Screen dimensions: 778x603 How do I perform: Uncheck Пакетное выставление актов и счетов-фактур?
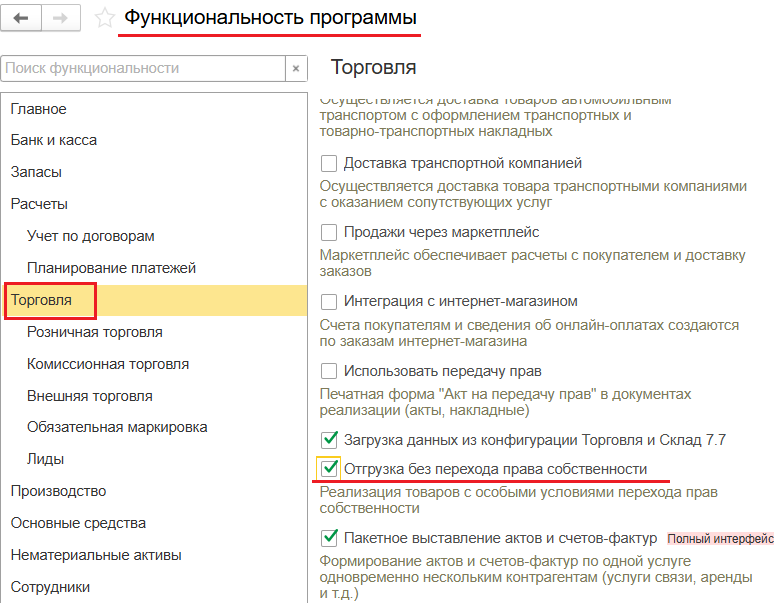[x=329, y=538]
